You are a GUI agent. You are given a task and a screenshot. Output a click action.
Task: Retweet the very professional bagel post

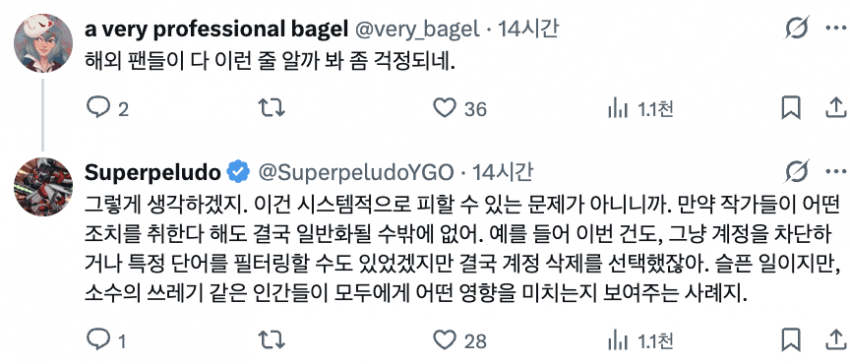click(x=271, y=108)
